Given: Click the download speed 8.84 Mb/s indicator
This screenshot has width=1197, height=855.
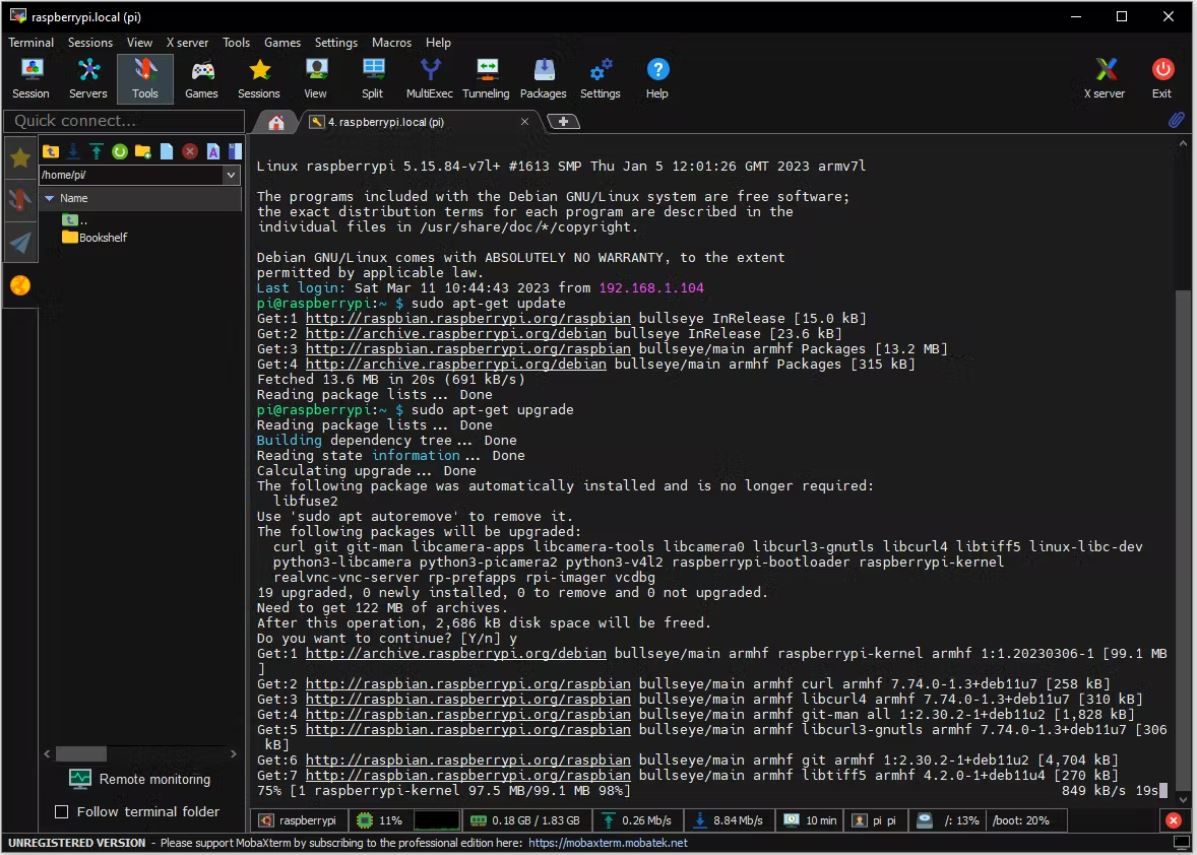Looking at the screenshot, I should coord(729,821).
